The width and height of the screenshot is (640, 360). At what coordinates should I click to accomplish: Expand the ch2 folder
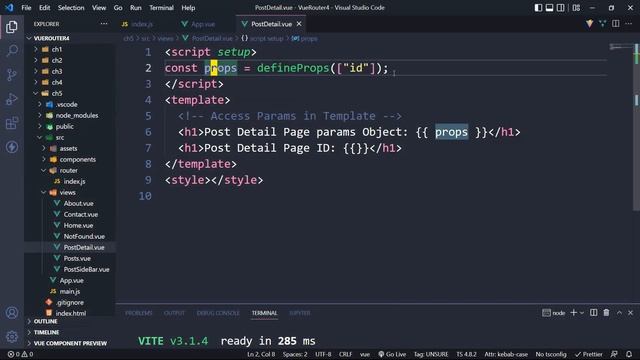57,60
